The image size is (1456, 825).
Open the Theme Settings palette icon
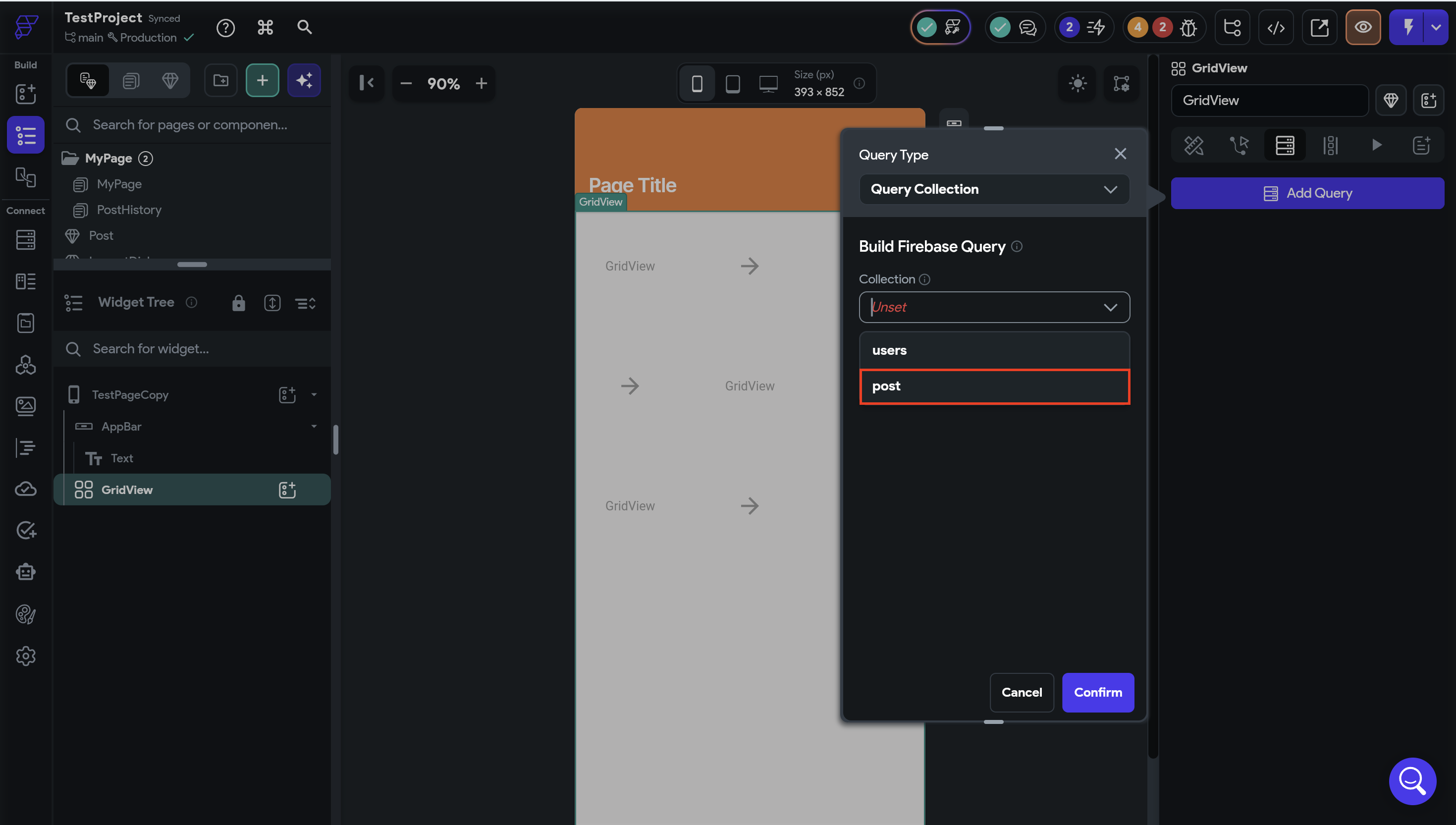pyautogui.click(x=25, y=614)
